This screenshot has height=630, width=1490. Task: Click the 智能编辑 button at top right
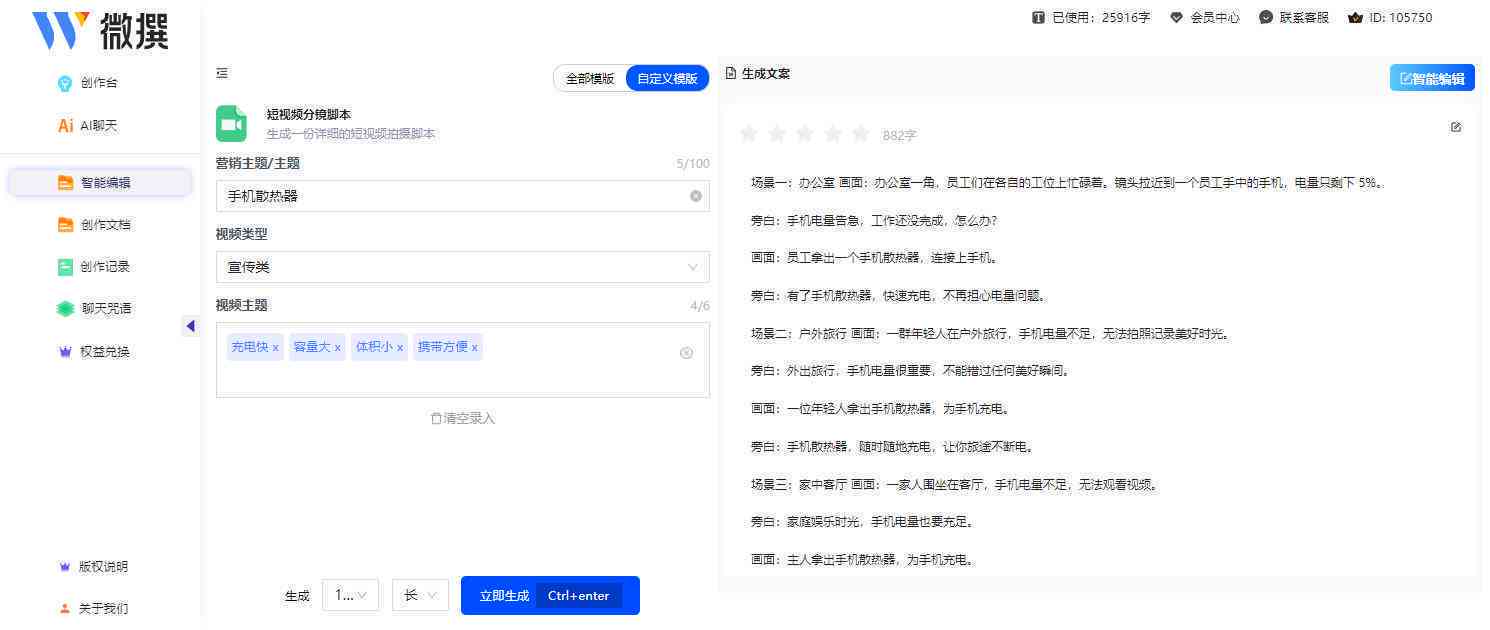click(1432, 78)
